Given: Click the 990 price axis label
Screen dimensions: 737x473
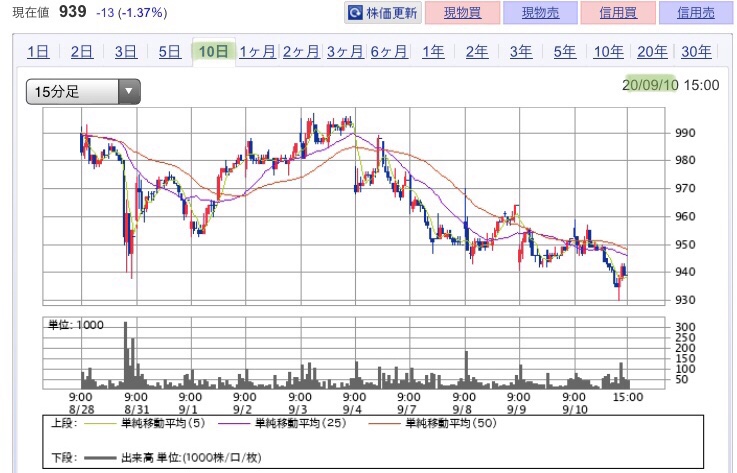Looking at the screenshot, I should (x=685, y=133).
